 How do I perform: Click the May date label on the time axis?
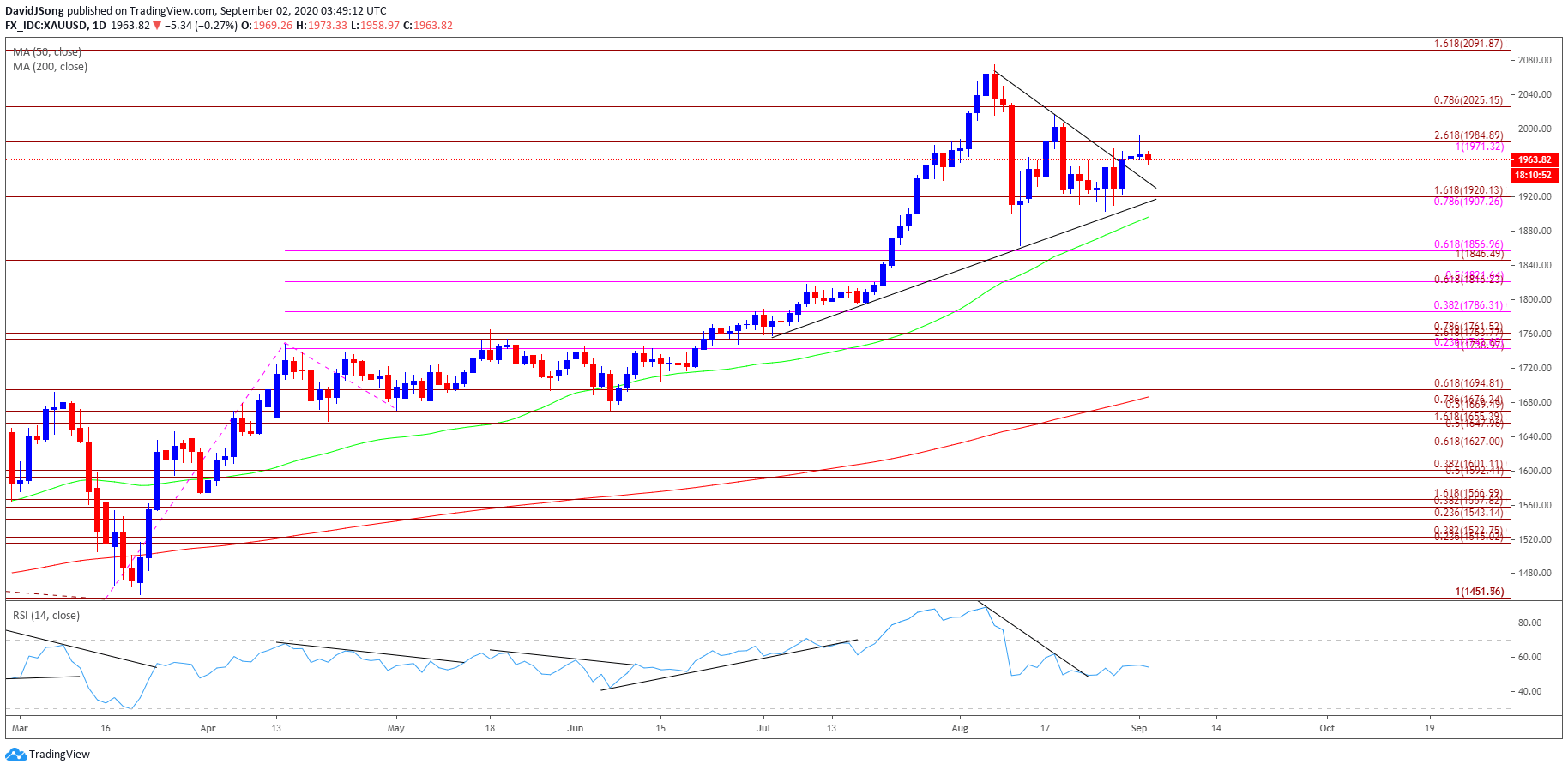(395, 729)
